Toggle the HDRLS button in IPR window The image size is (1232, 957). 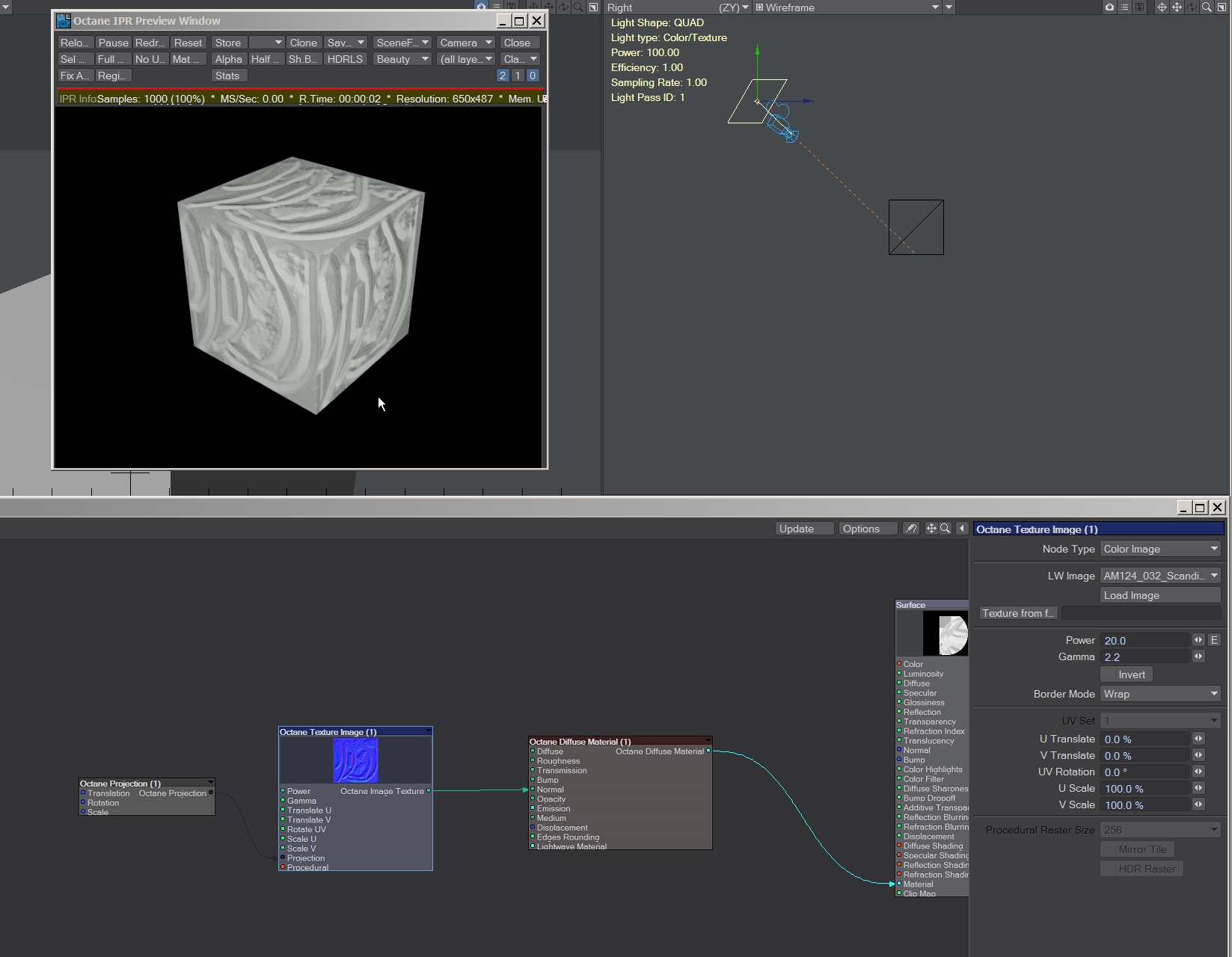pyautogui.click(x=345, y=59)
